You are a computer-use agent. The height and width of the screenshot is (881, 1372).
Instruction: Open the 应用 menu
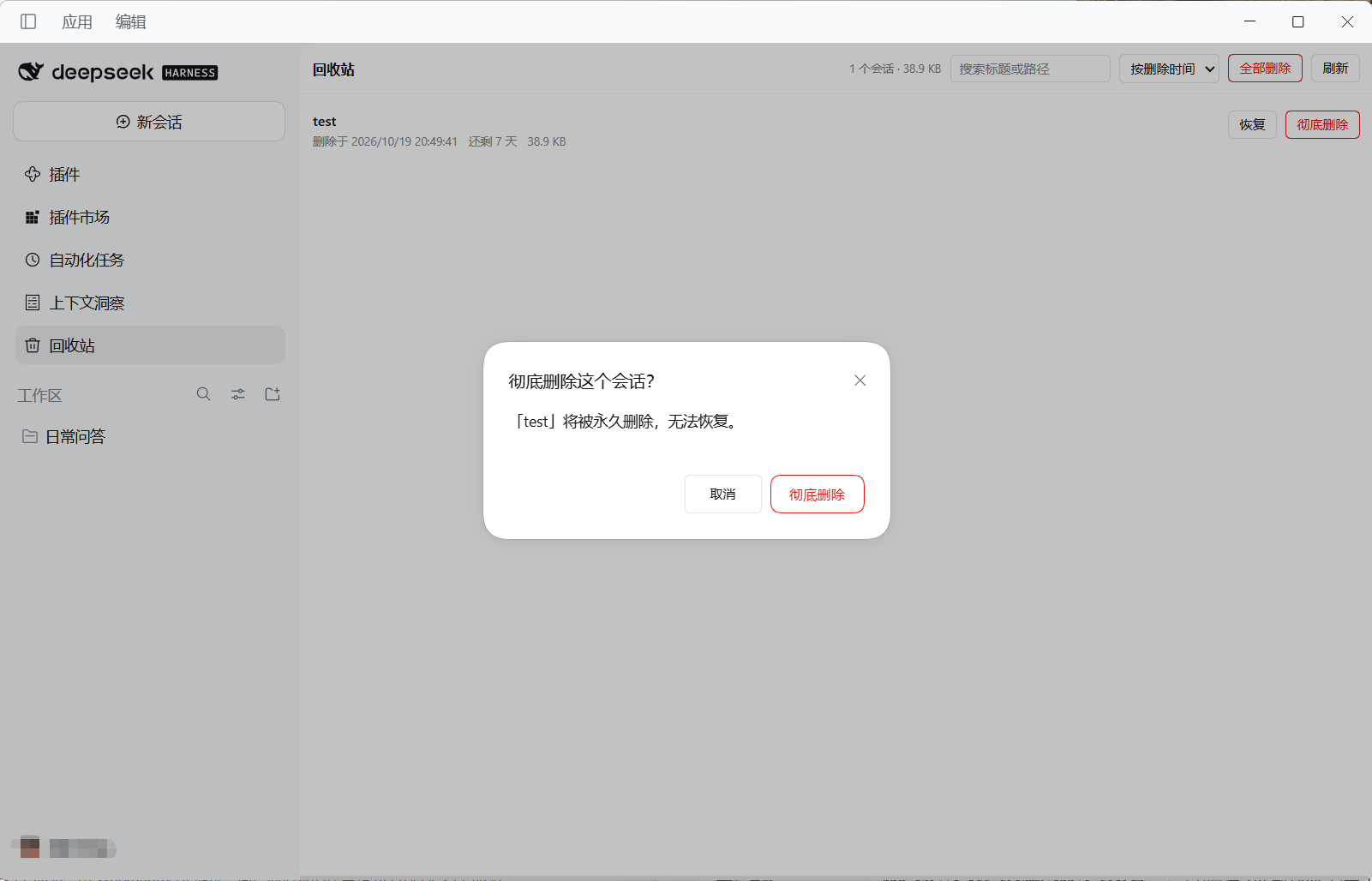(77, 21)
